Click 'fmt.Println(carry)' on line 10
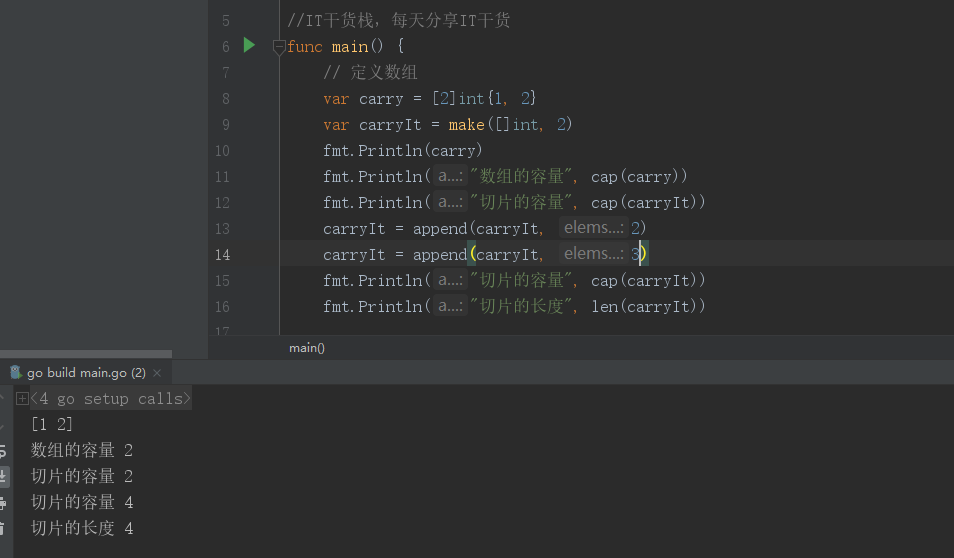The width and height of the screenshot is (954, 558). (x=403, y=150)
